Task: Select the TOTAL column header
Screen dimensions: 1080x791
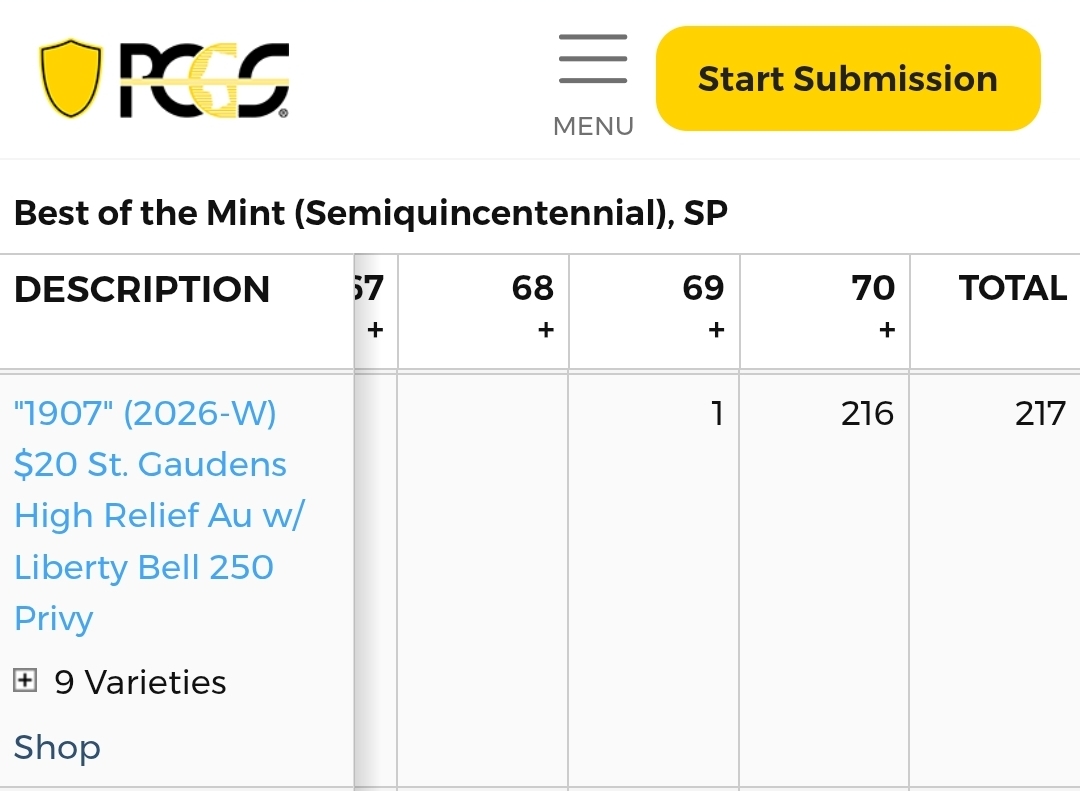Action: point(1012,288)
